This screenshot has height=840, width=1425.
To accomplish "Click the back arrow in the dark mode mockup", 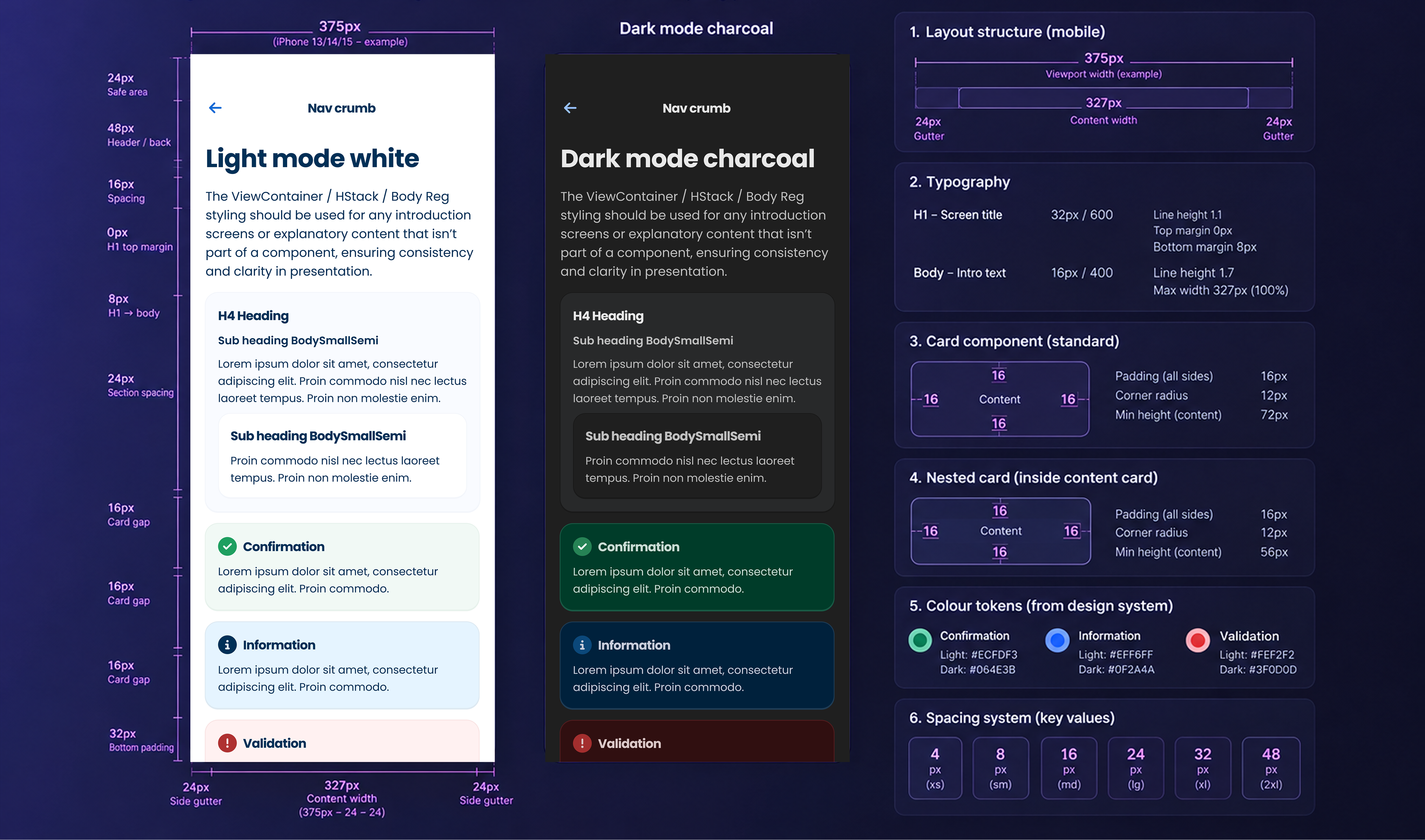I will (570, 108).
